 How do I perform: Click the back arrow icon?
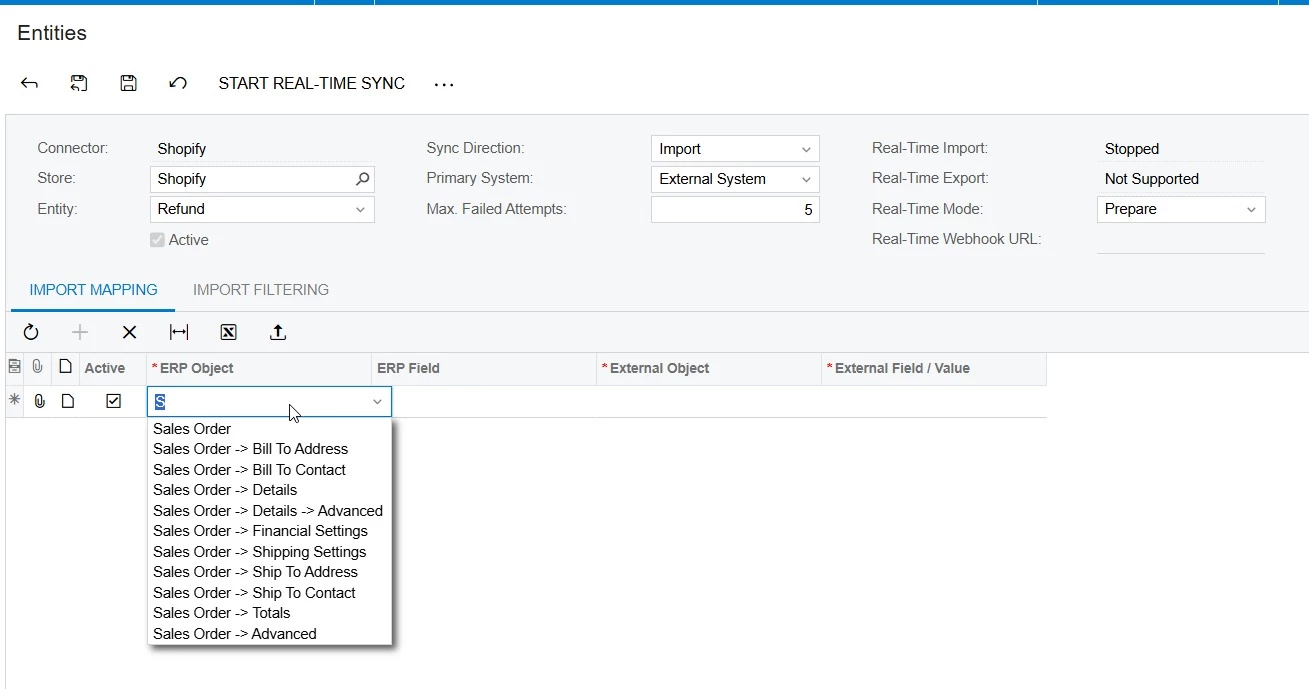(29, 84)
